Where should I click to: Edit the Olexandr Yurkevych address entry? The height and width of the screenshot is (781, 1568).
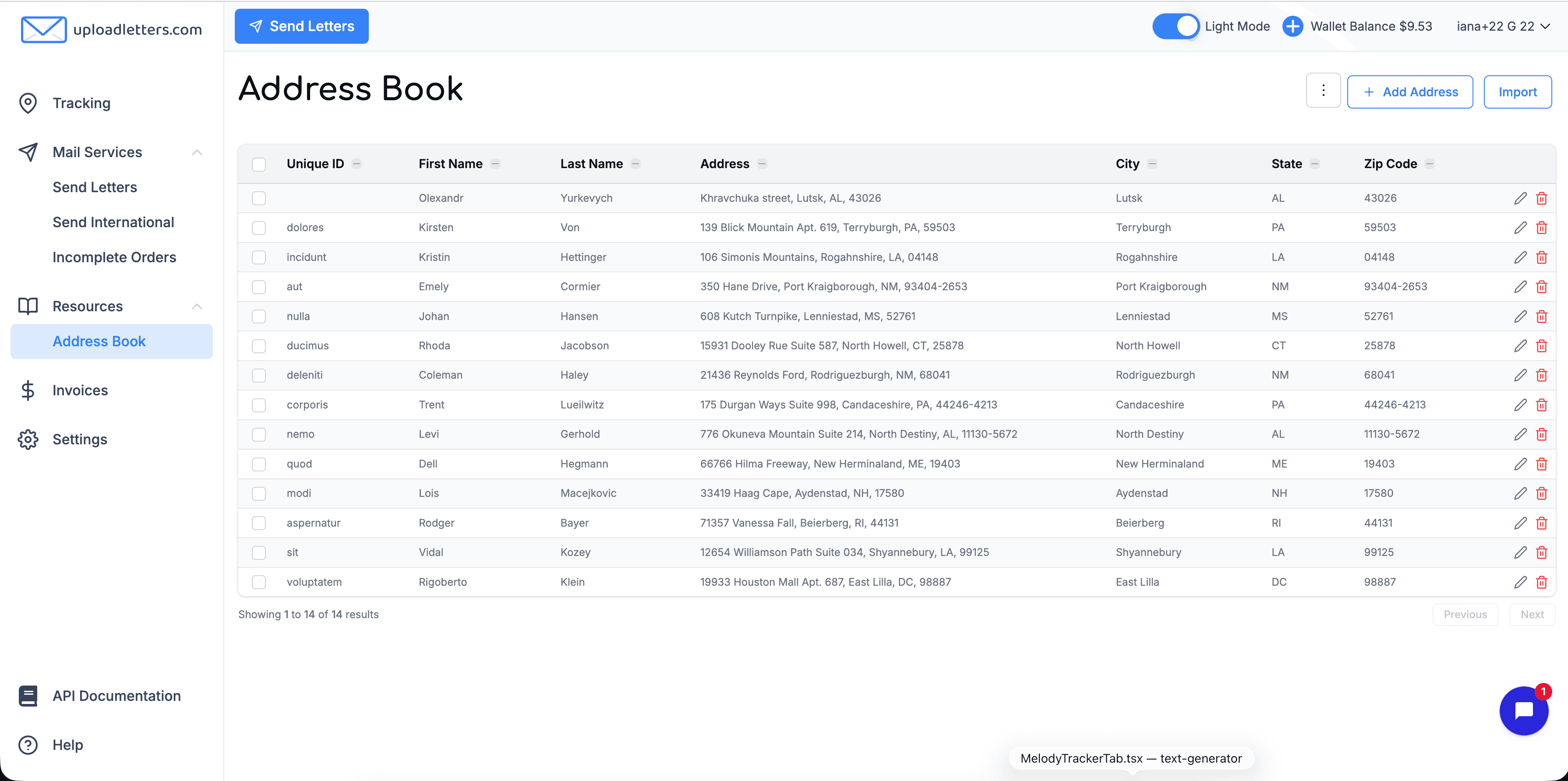click(x=1520, y=198)
